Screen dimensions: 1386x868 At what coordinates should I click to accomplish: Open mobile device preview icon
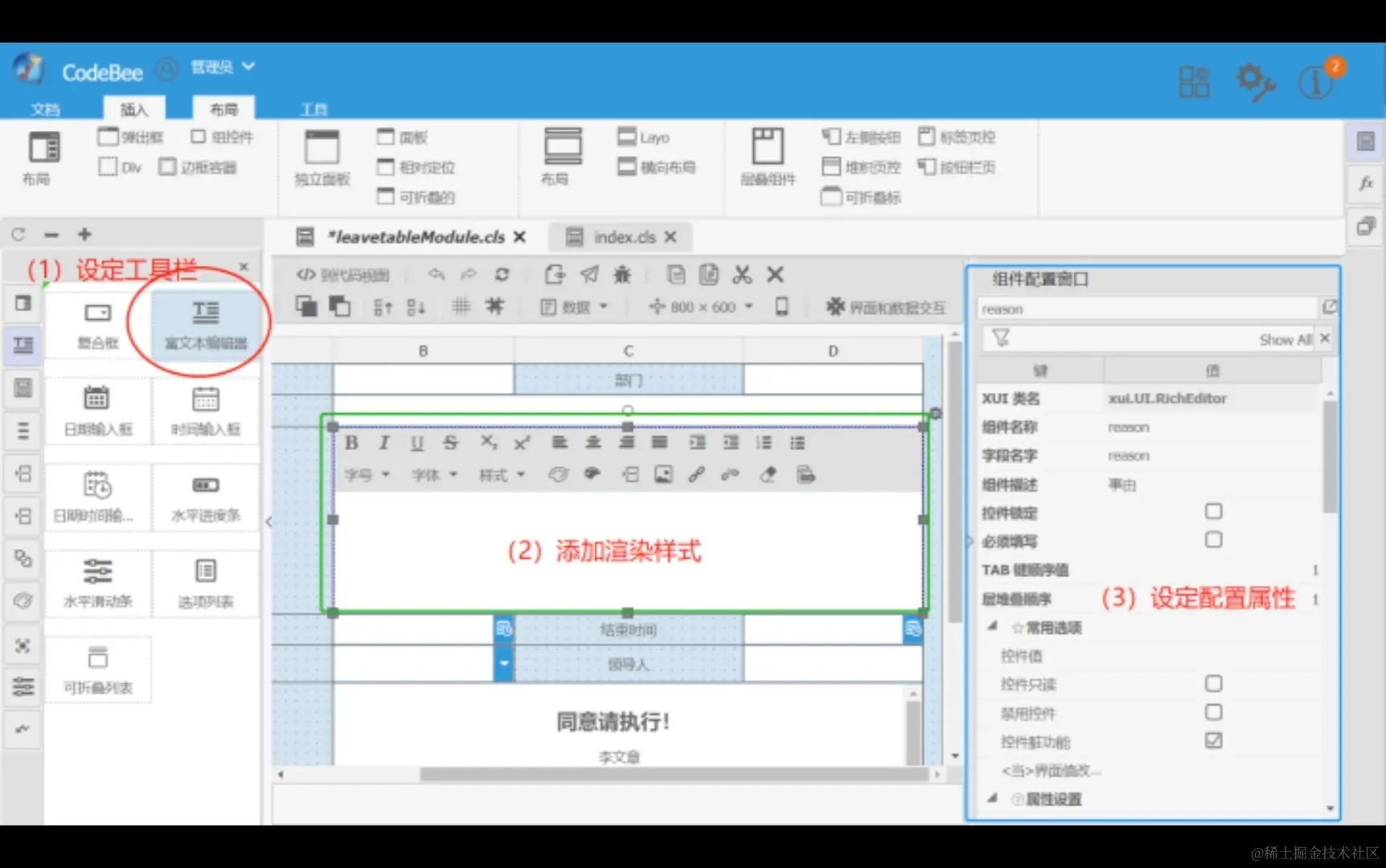[x=781, y=306]
